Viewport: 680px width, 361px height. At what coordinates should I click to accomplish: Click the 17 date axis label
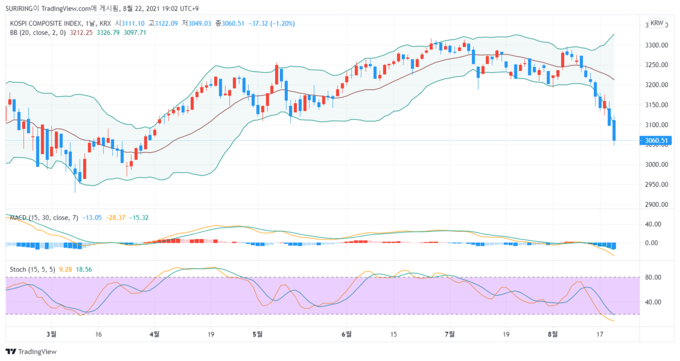tap(600, 335)
